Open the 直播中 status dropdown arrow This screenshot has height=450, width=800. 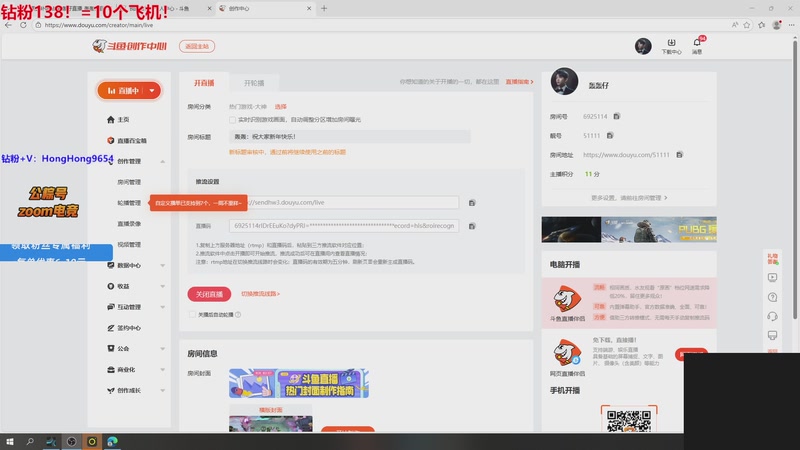pyautogui.click(x=152, y=91)
